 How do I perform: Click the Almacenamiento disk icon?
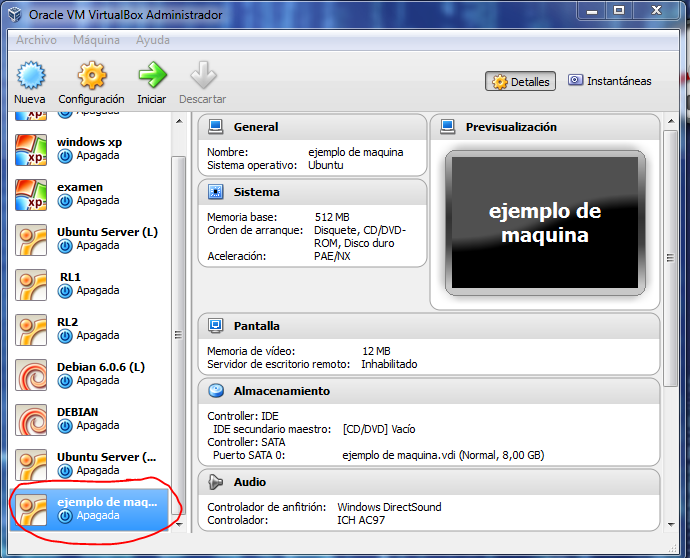(216, 391)
